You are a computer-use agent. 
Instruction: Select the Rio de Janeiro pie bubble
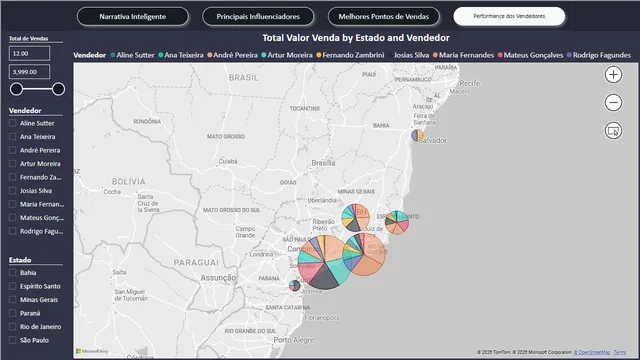(x=364, y=254)
